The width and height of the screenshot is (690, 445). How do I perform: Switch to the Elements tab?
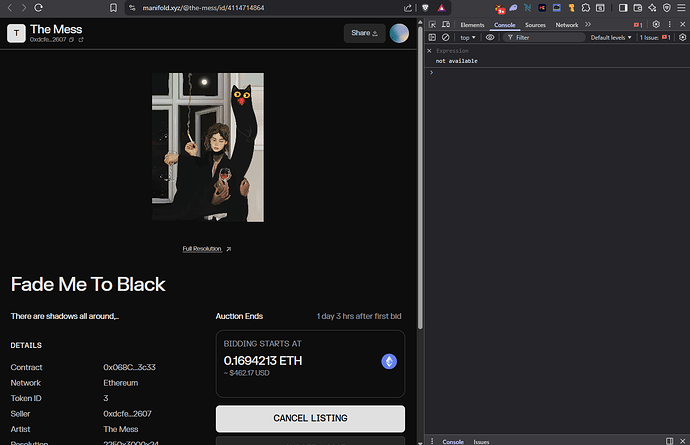(472, 24)
